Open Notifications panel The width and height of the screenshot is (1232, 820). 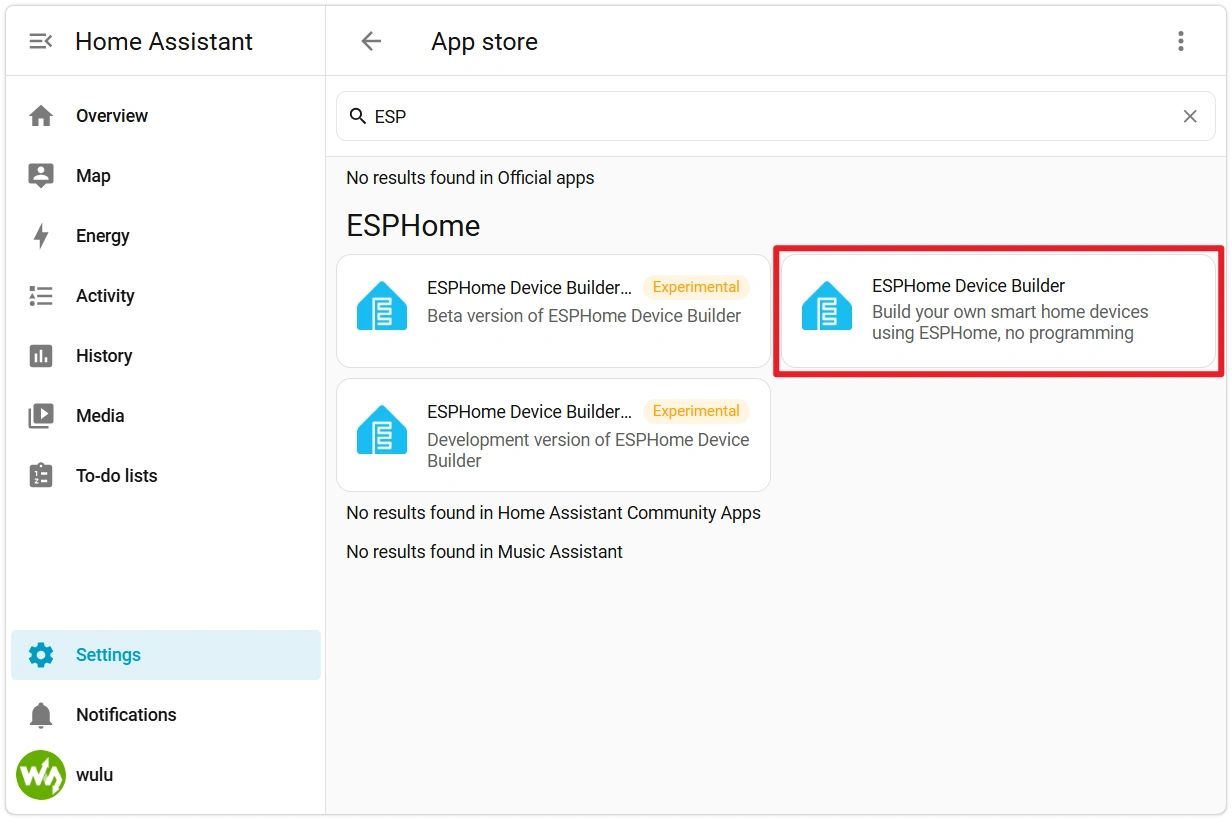pyautogui.click(x=166, y=715)
